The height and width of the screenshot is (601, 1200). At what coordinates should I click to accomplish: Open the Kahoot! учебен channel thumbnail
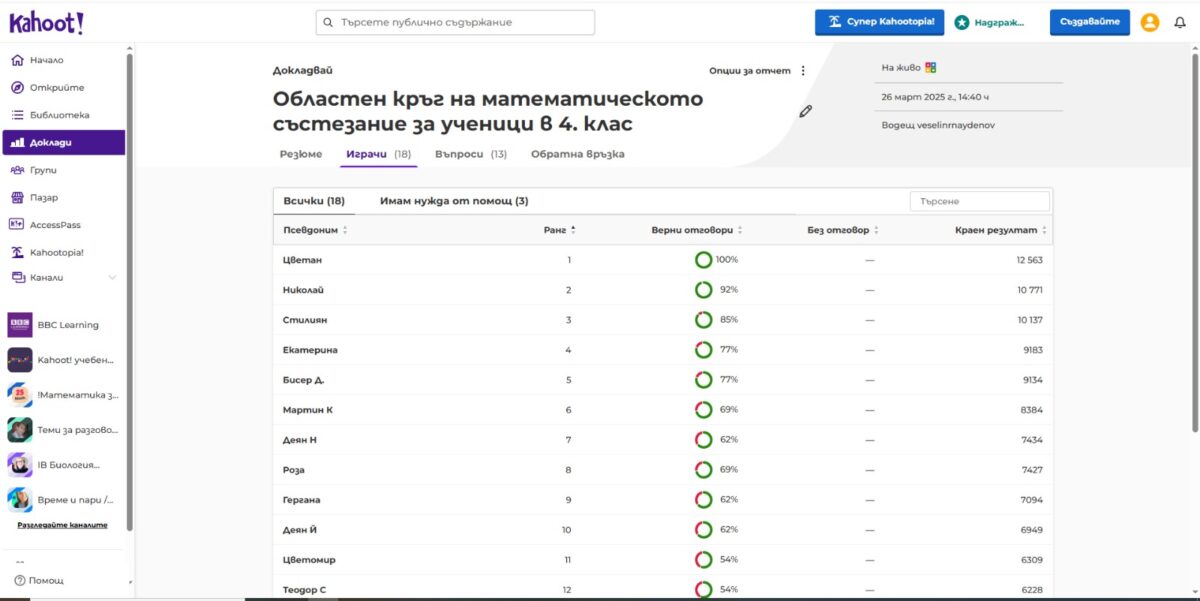[20, 359]
